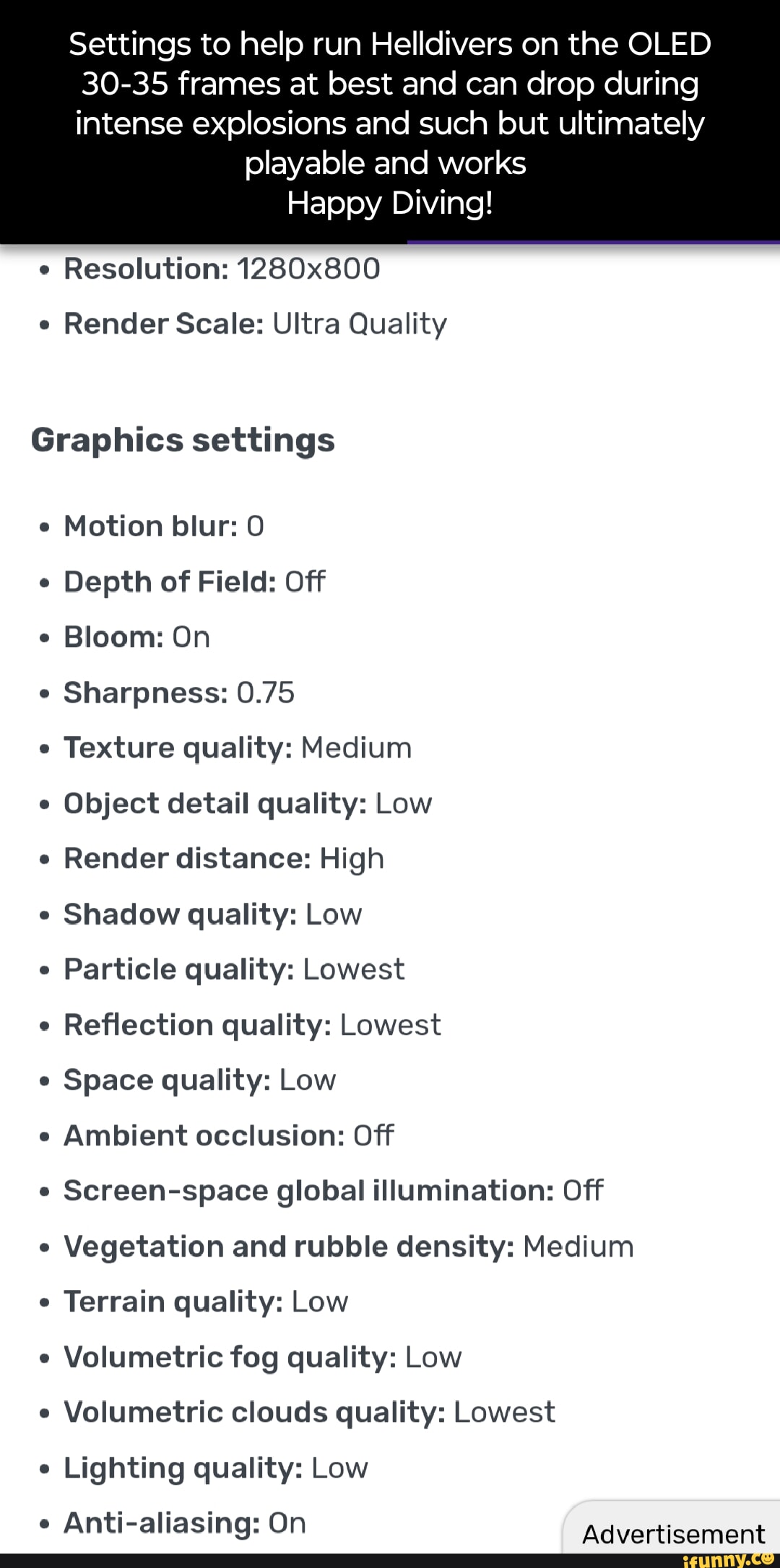Select the Texture quality: Medium item
This screenshot has height=1568, width=780.
[238, 748]
